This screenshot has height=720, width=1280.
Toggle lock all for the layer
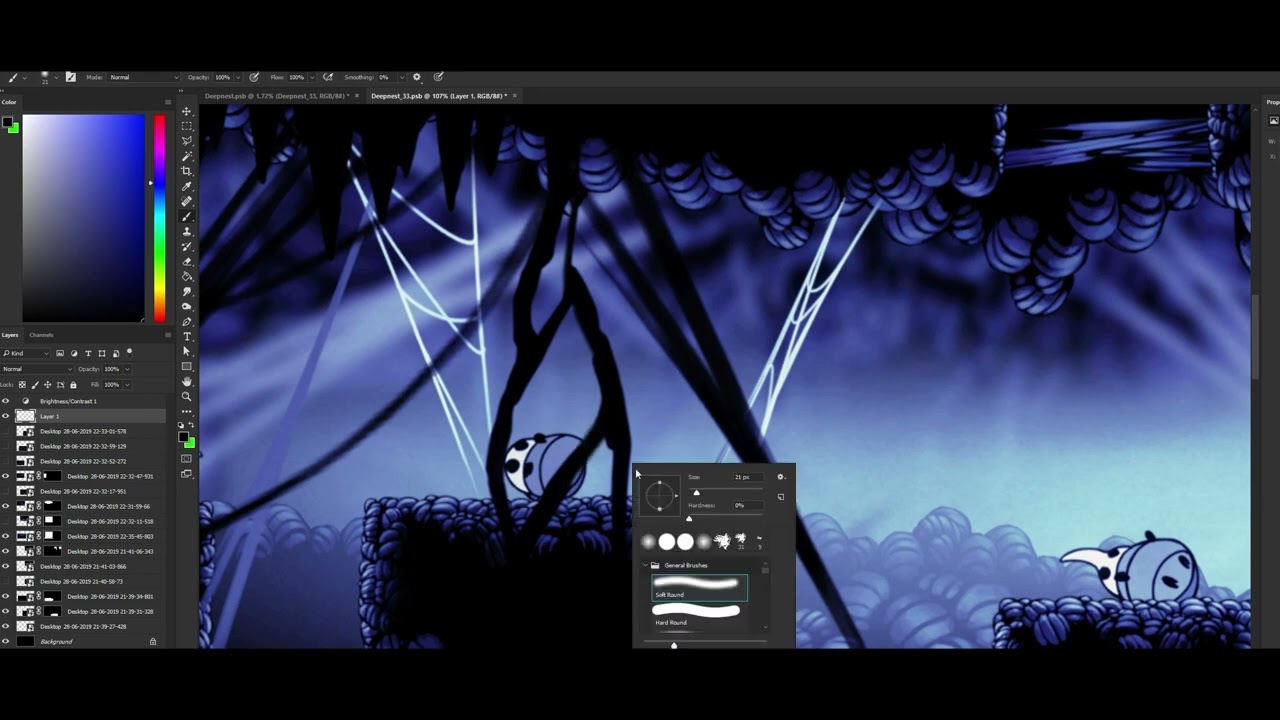pyautogui.click(x=73, y=385)
